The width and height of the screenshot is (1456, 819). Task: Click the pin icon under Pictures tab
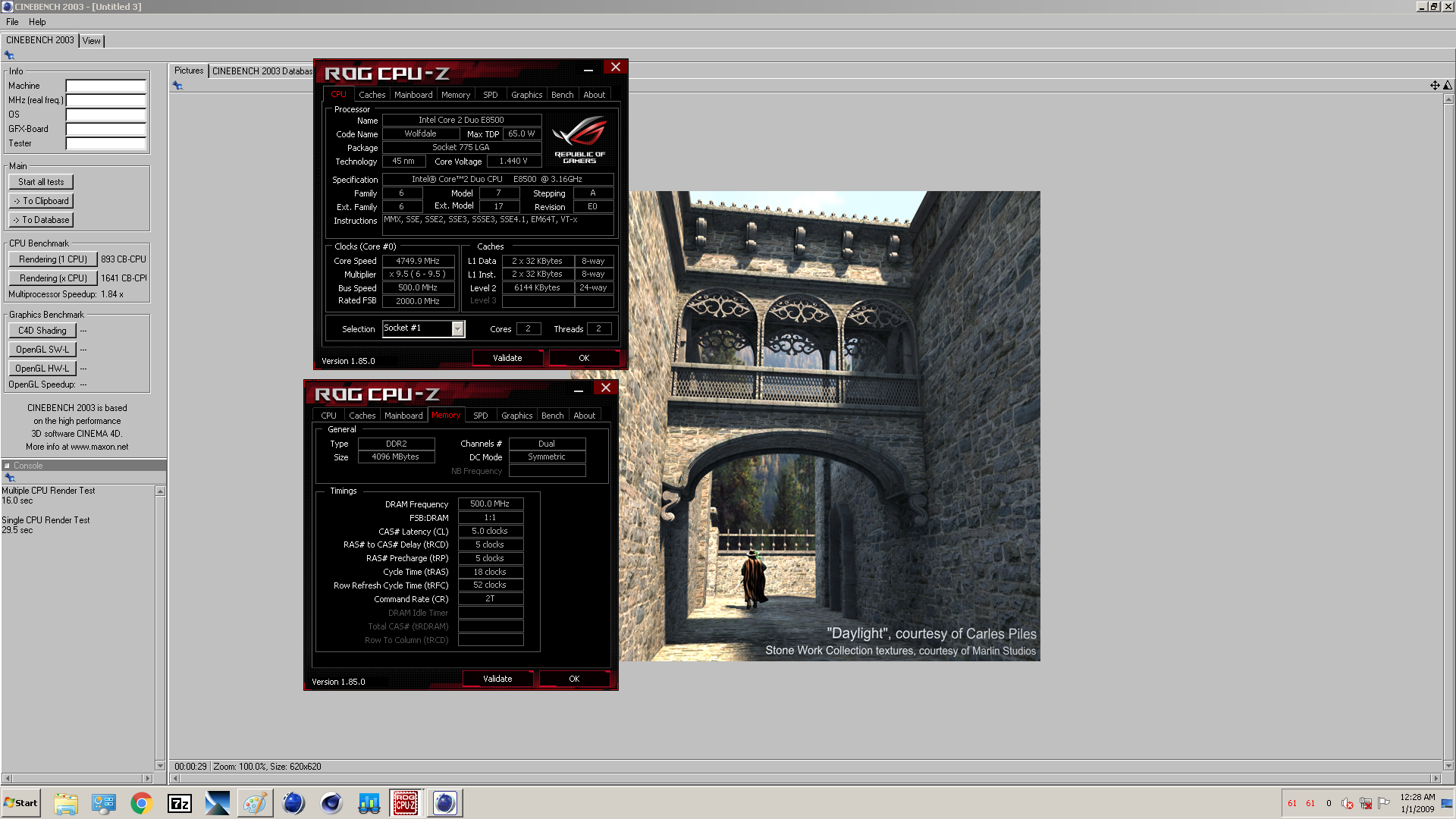pos(177,86)
